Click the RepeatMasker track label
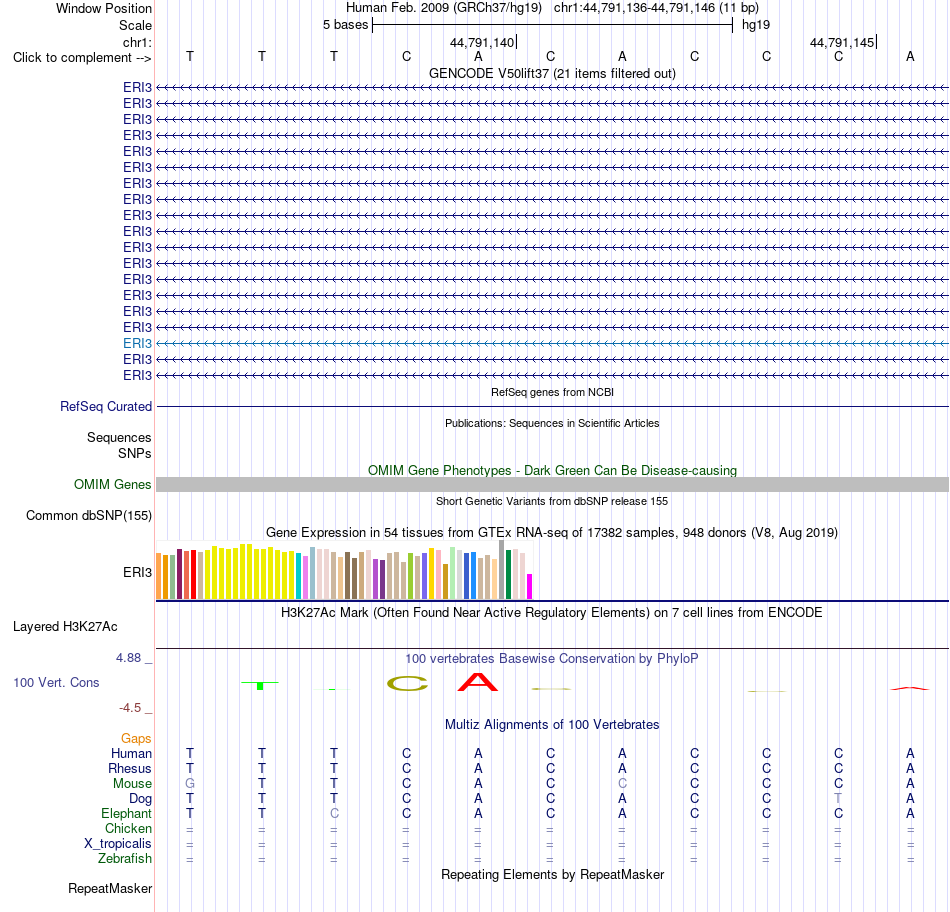The width and height of the screenshot is (950, 912). (110, 888)
